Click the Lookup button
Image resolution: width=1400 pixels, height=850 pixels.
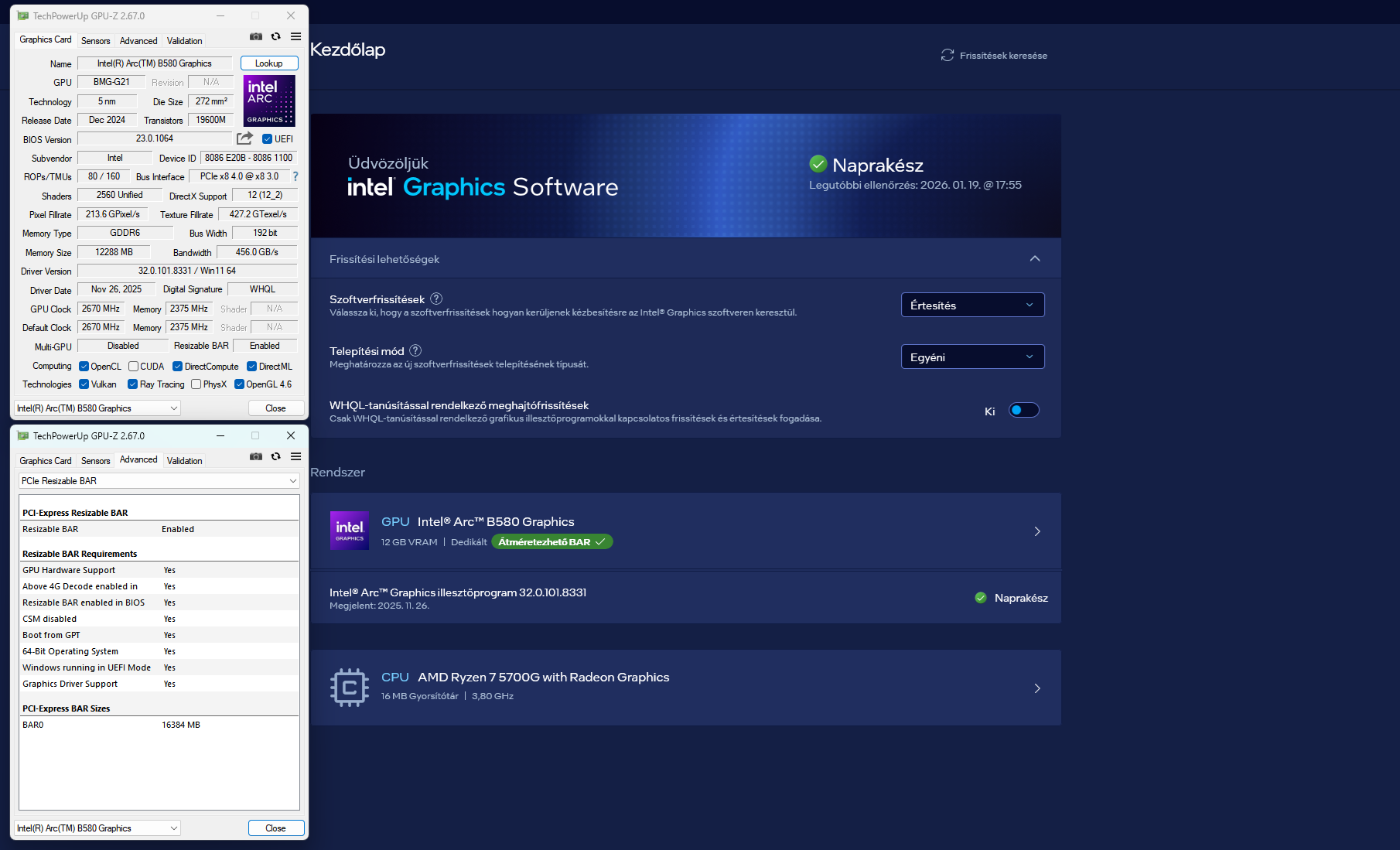[x=269, y=63]
